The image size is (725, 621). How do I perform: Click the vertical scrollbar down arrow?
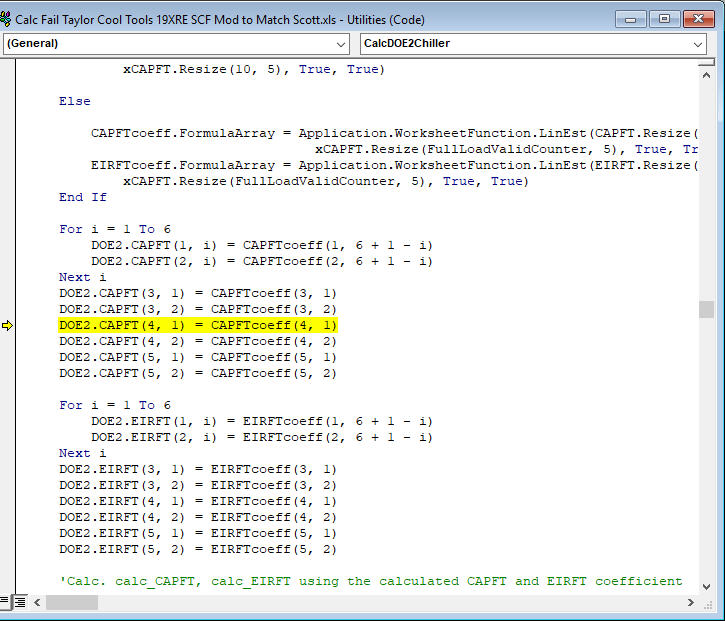coord(706,587)
